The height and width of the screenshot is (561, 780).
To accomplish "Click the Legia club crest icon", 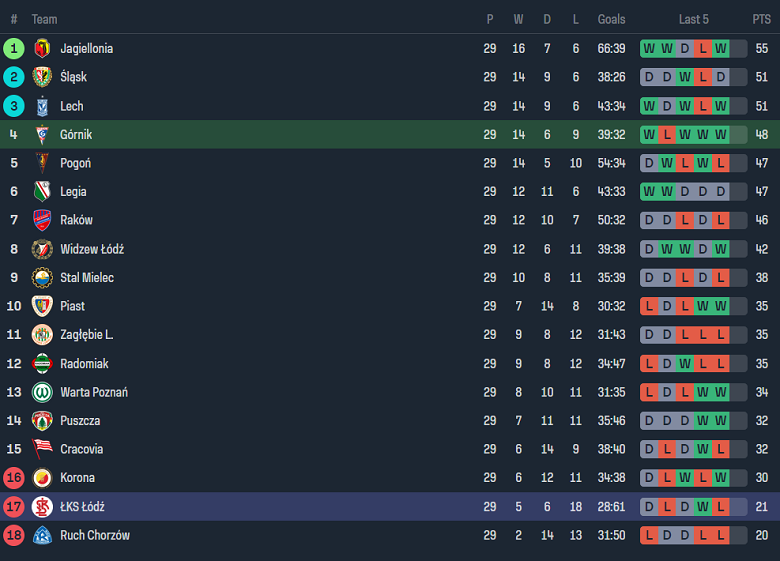I will coord(42,191).
